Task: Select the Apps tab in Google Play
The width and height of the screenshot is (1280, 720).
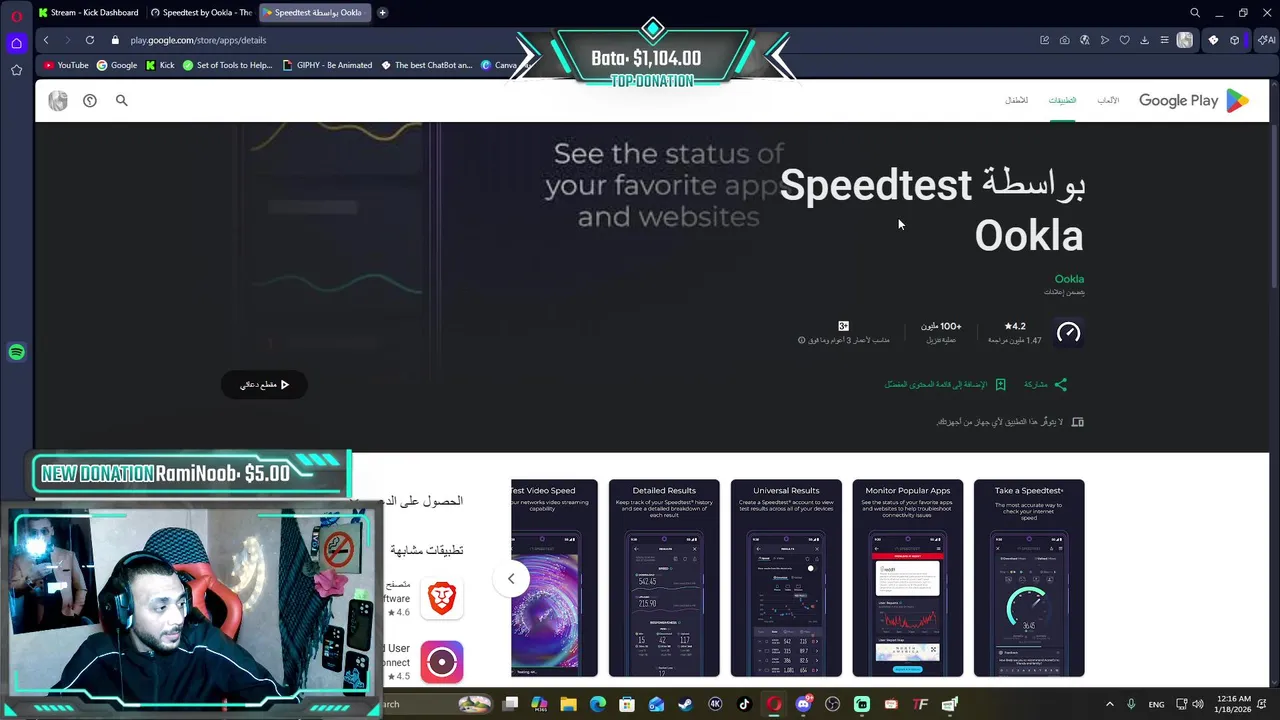Action: click(1062, 100)
